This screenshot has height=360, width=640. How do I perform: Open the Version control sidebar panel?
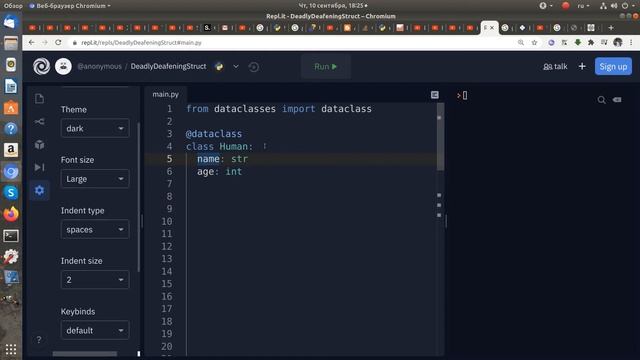pyautogui.click(x=39, y=122)
